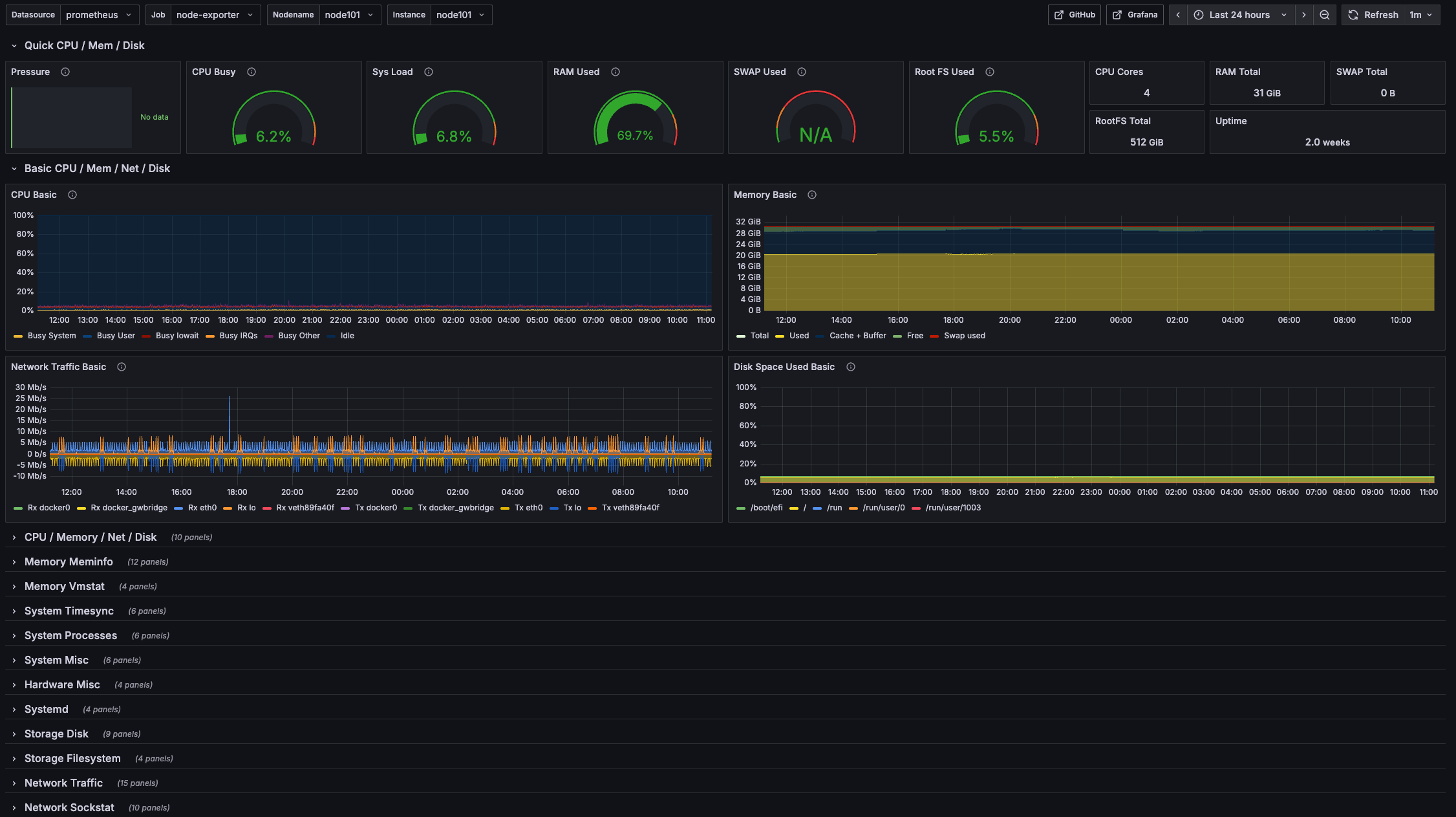The height and width of the screenshot is (817, 1456).
Task: Open the 1m refresh interval dropdown
Action: (1421, 15)
